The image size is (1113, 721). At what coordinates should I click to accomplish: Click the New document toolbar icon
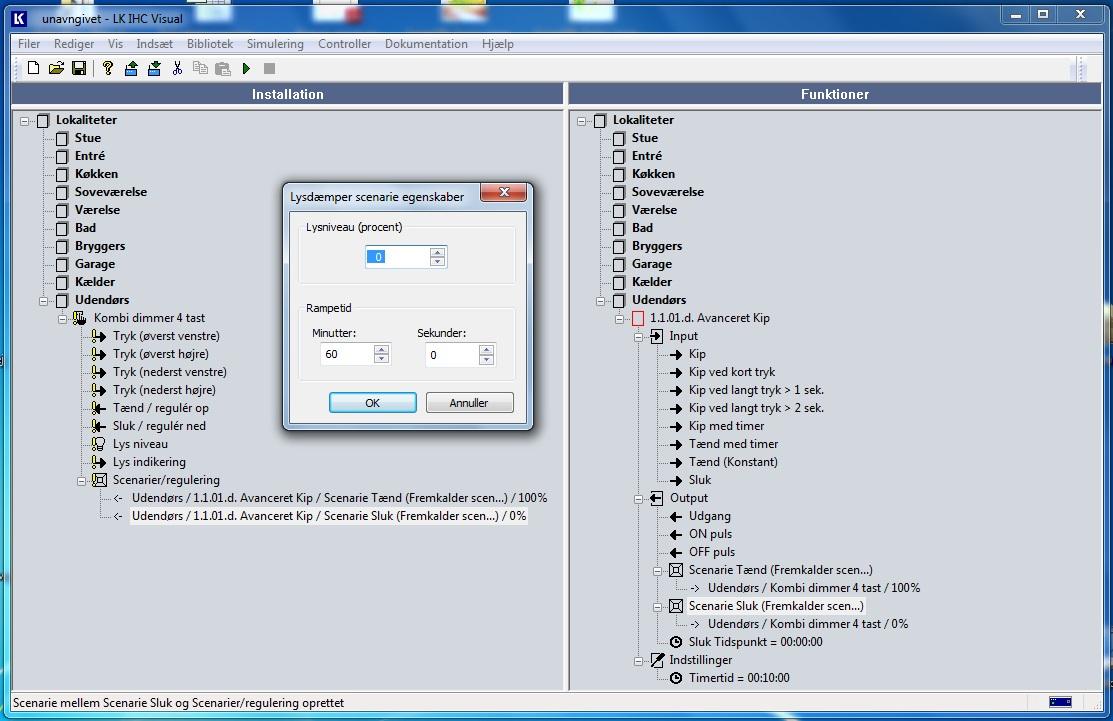pos(33,68)
